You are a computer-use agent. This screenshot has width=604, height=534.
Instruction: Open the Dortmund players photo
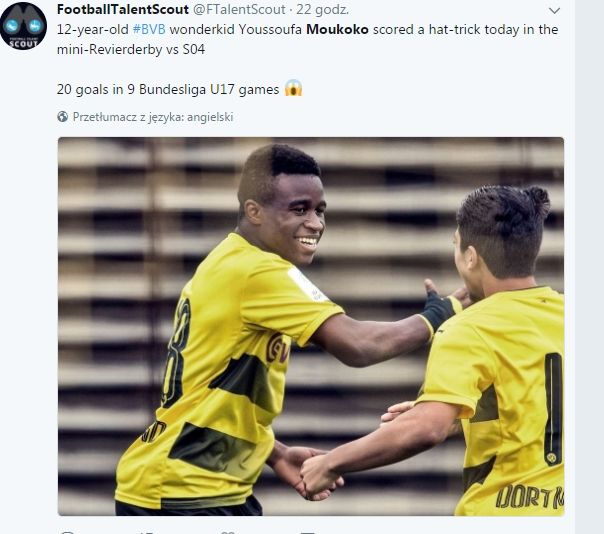click(311, 326)
